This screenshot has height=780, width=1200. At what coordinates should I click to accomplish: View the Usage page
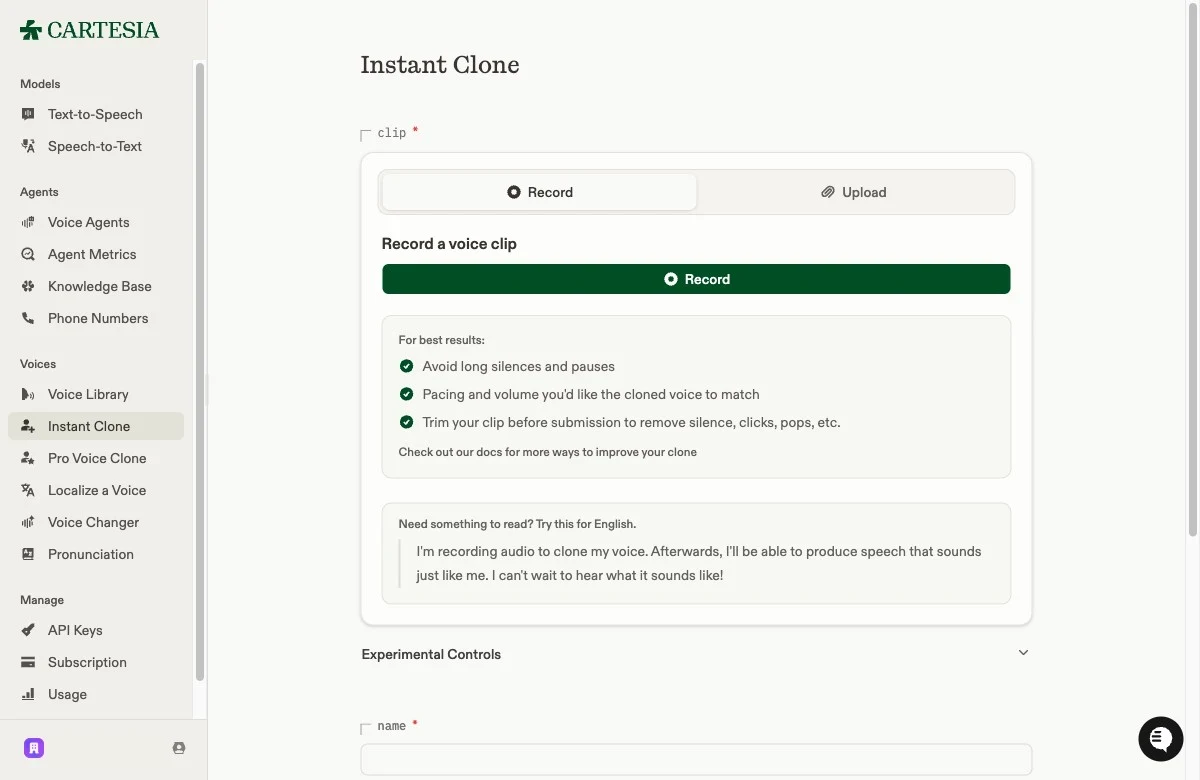[x=96, y=694]
